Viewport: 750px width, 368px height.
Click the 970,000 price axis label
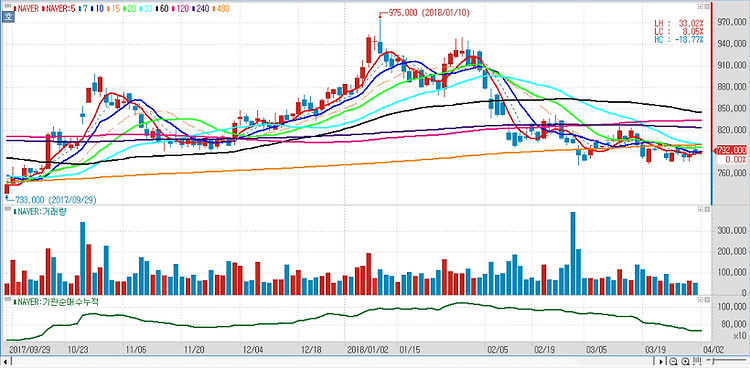(731, 22)
